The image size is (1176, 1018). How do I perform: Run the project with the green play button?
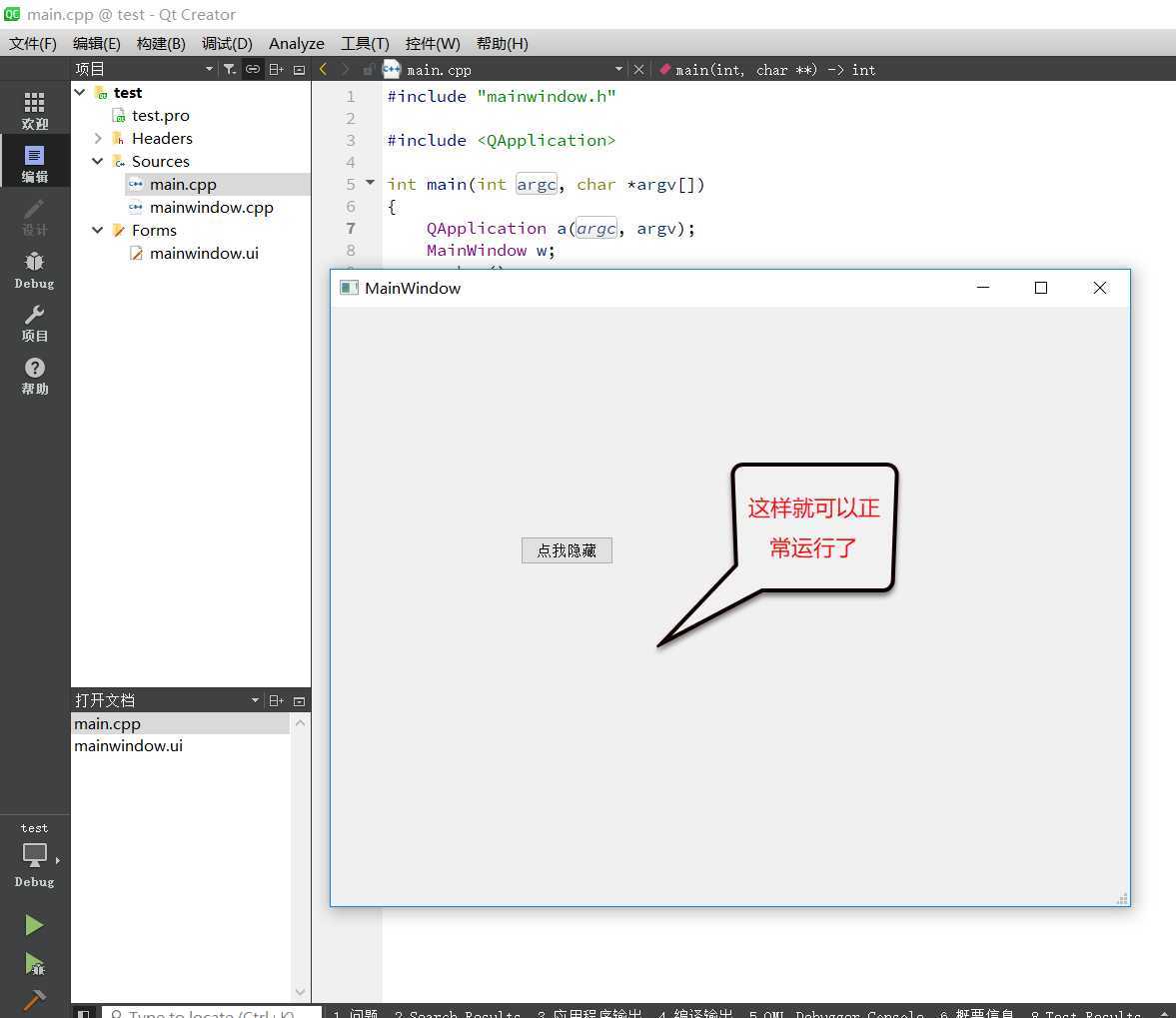(35, 924)
